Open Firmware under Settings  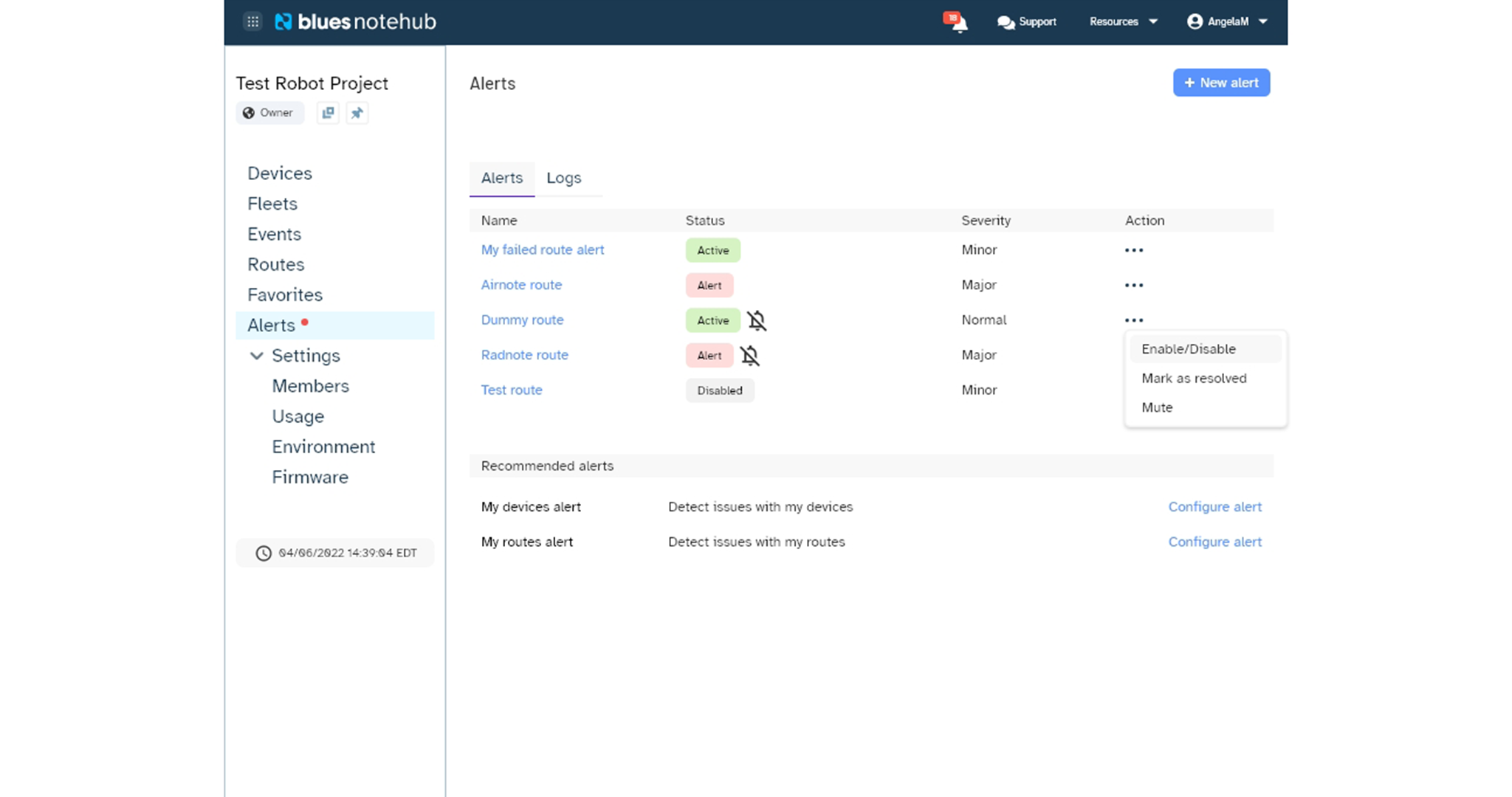pos(310,477)
